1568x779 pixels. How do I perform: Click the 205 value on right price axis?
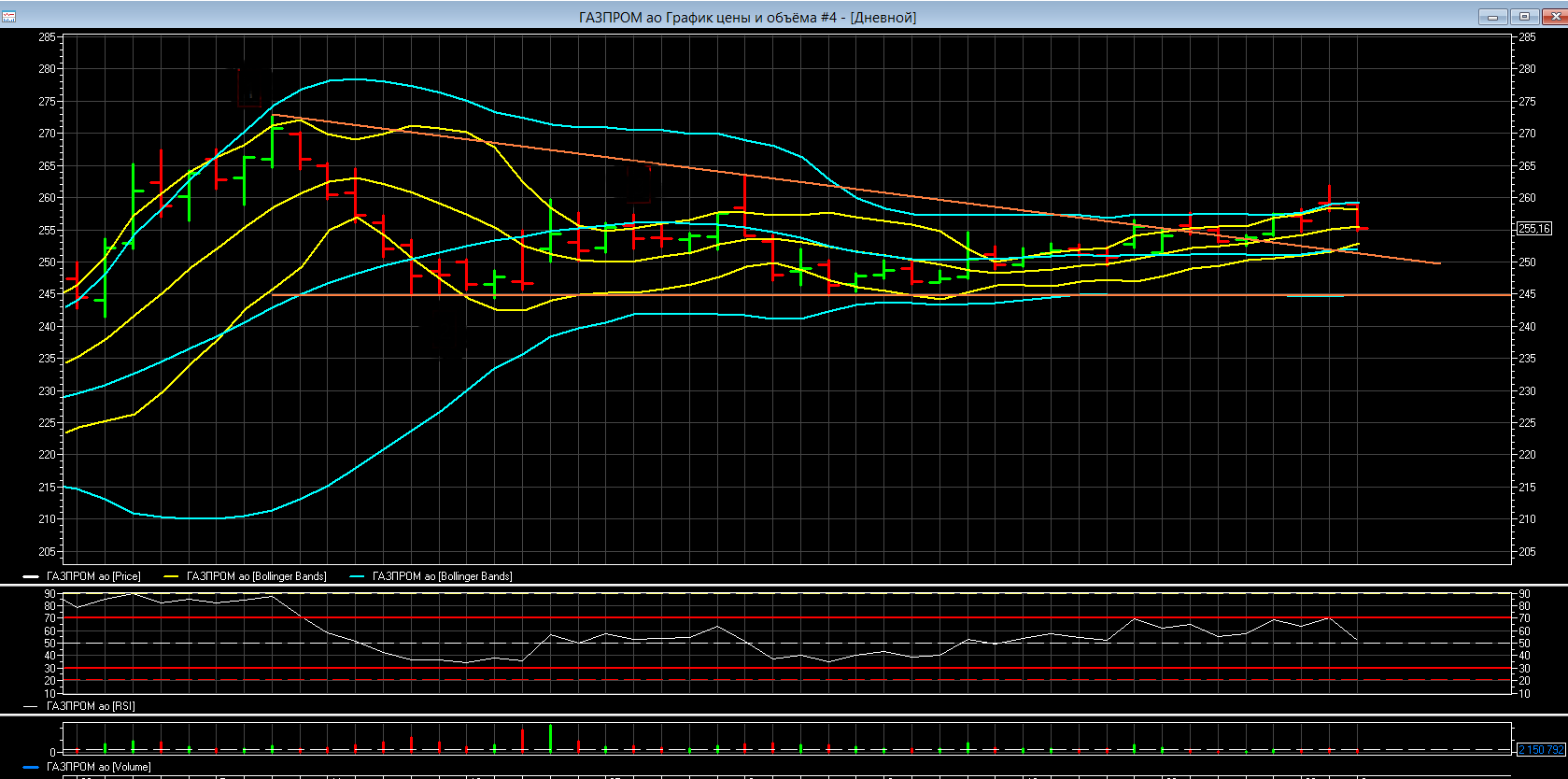coord(1527,551)
